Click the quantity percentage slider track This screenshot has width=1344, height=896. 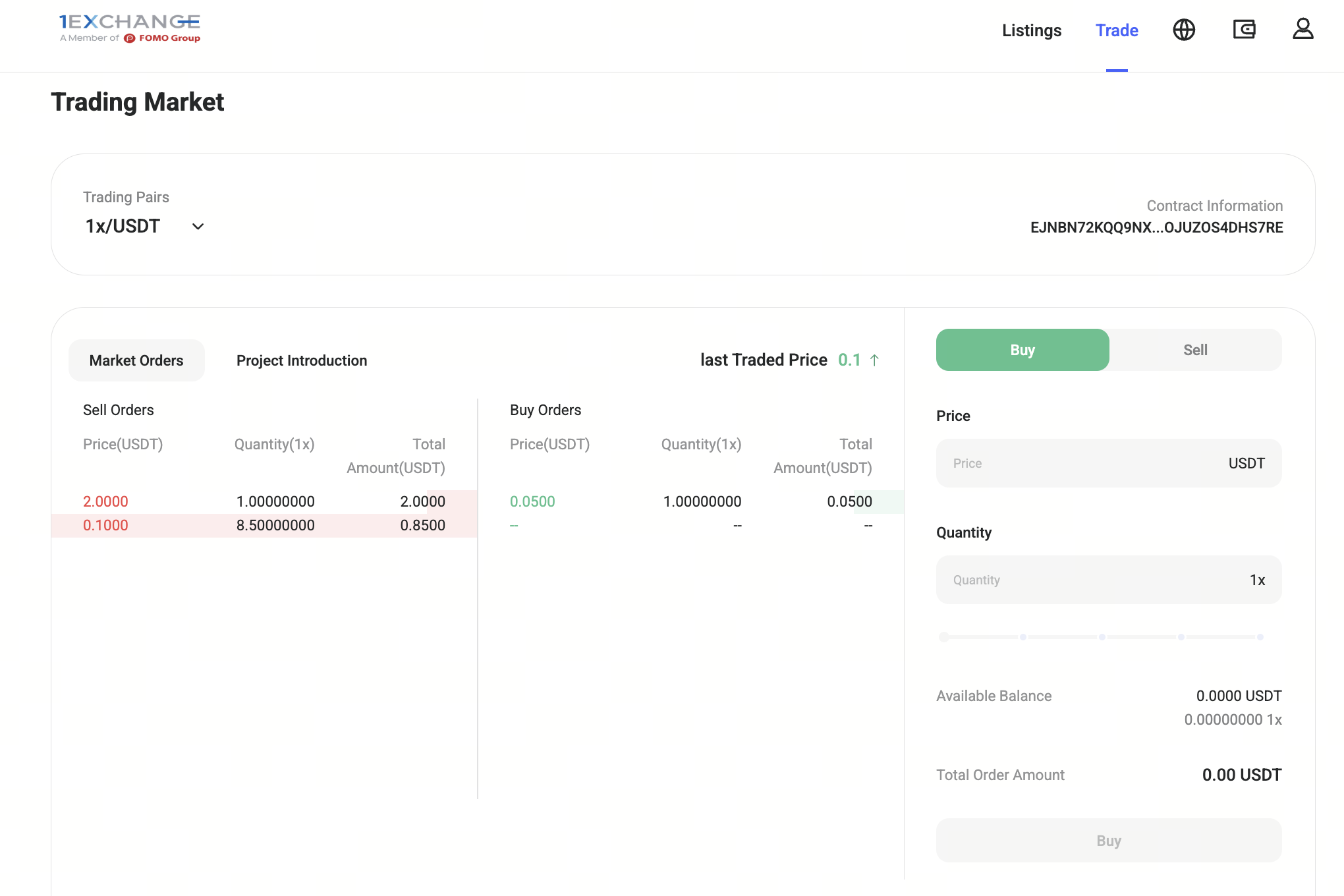coord(1102,637)
